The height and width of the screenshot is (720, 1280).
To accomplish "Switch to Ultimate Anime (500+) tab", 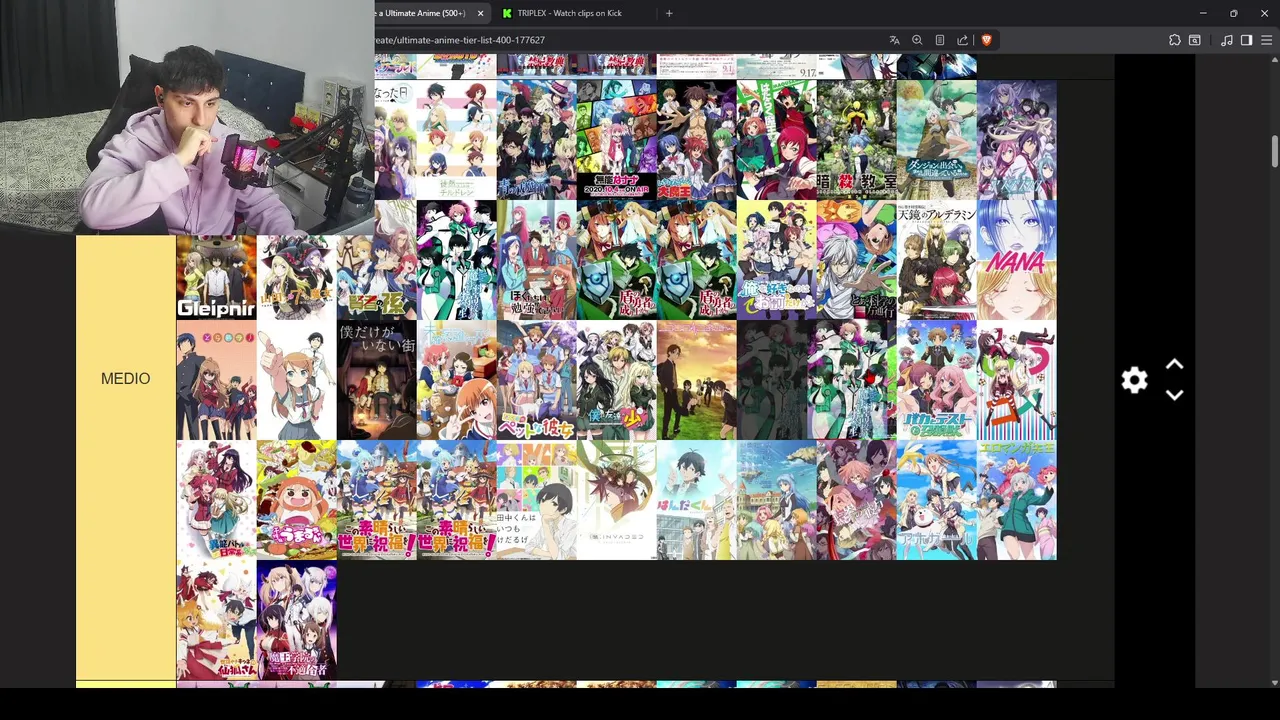I will coord(422,13).
